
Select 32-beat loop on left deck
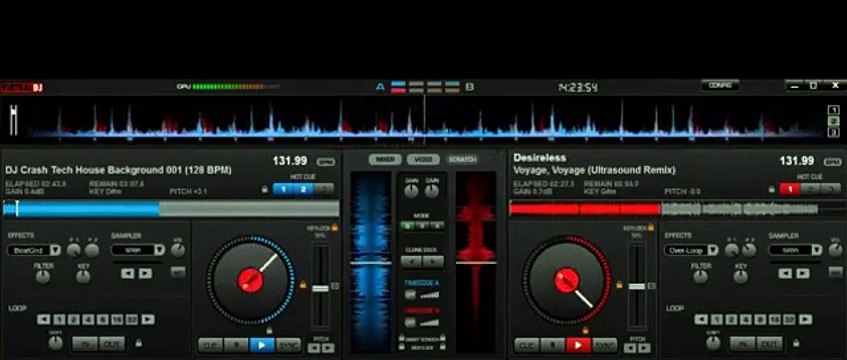[x=132, y=319]
